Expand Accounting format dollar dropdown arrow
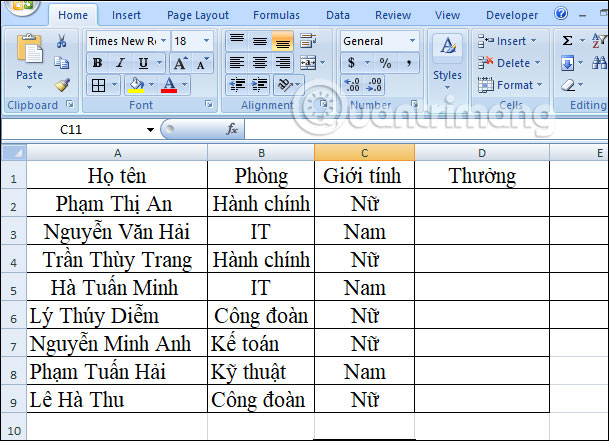Screen dimensions: 609x441 point(367,63)
